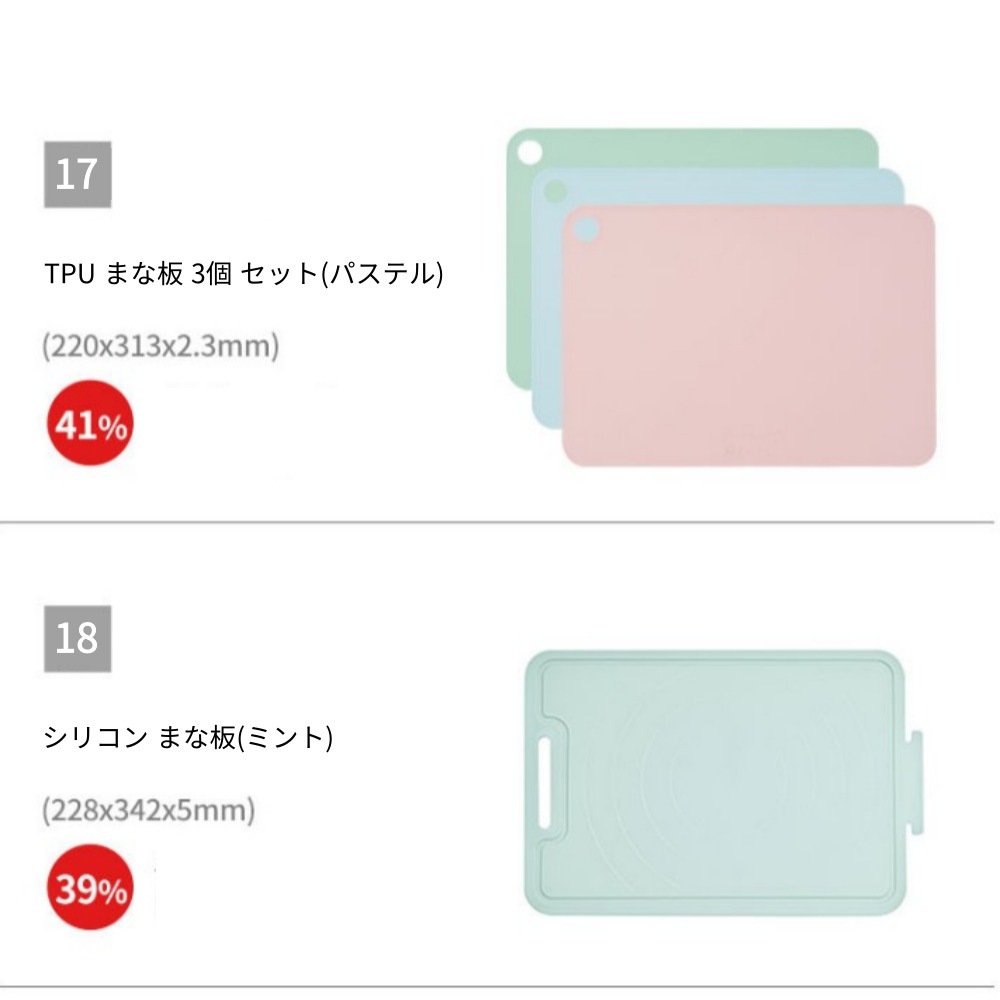Click the gray number 18 badge

77,638
